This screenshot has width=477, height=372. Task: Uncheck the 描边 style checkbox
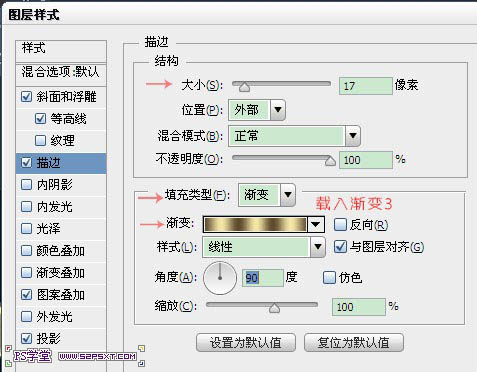tap(26, 163)
